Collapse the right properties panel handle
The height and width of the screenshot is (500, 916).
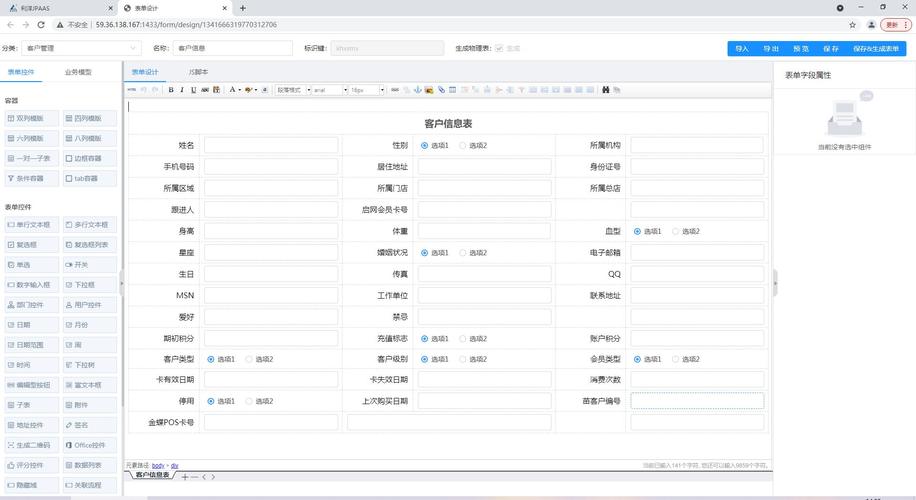tap(775, 283)
